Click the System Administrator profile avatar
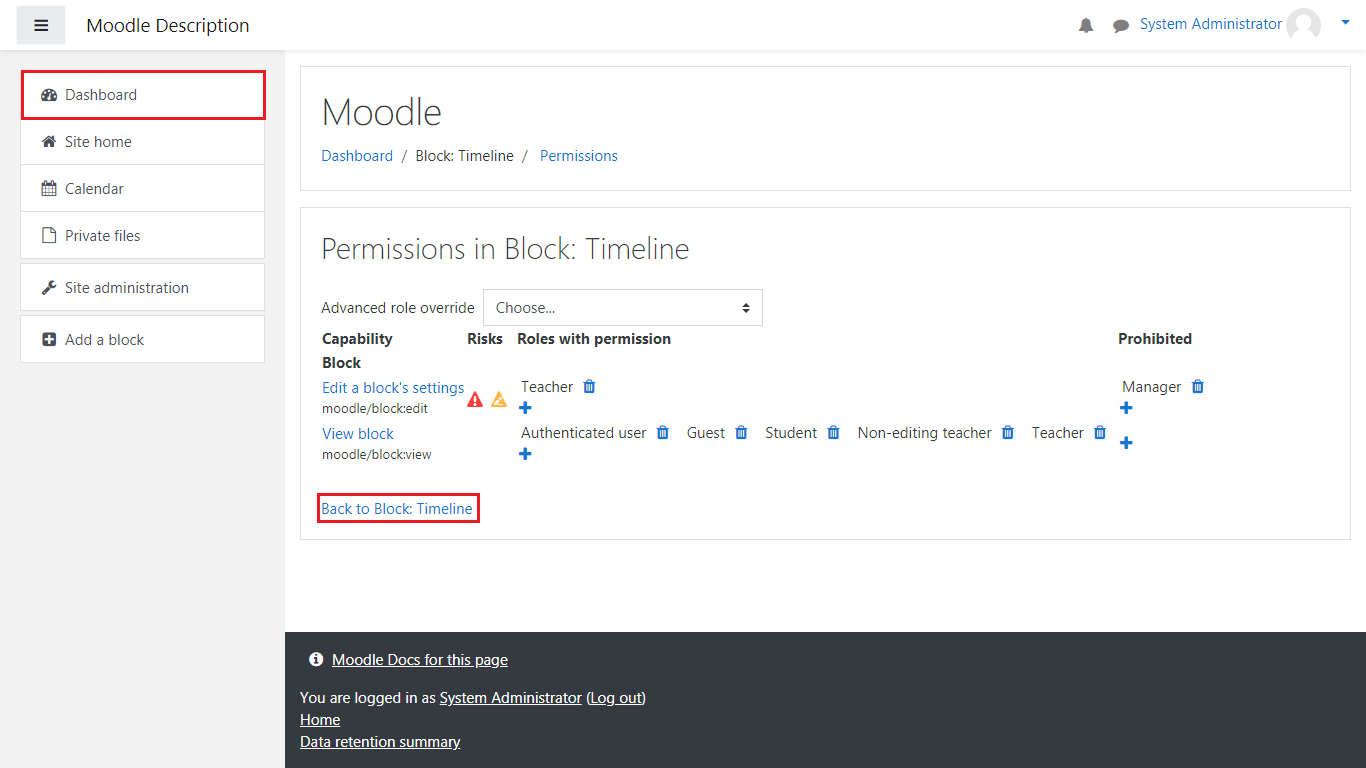 pyautogui.click(x=1303, y=25)
